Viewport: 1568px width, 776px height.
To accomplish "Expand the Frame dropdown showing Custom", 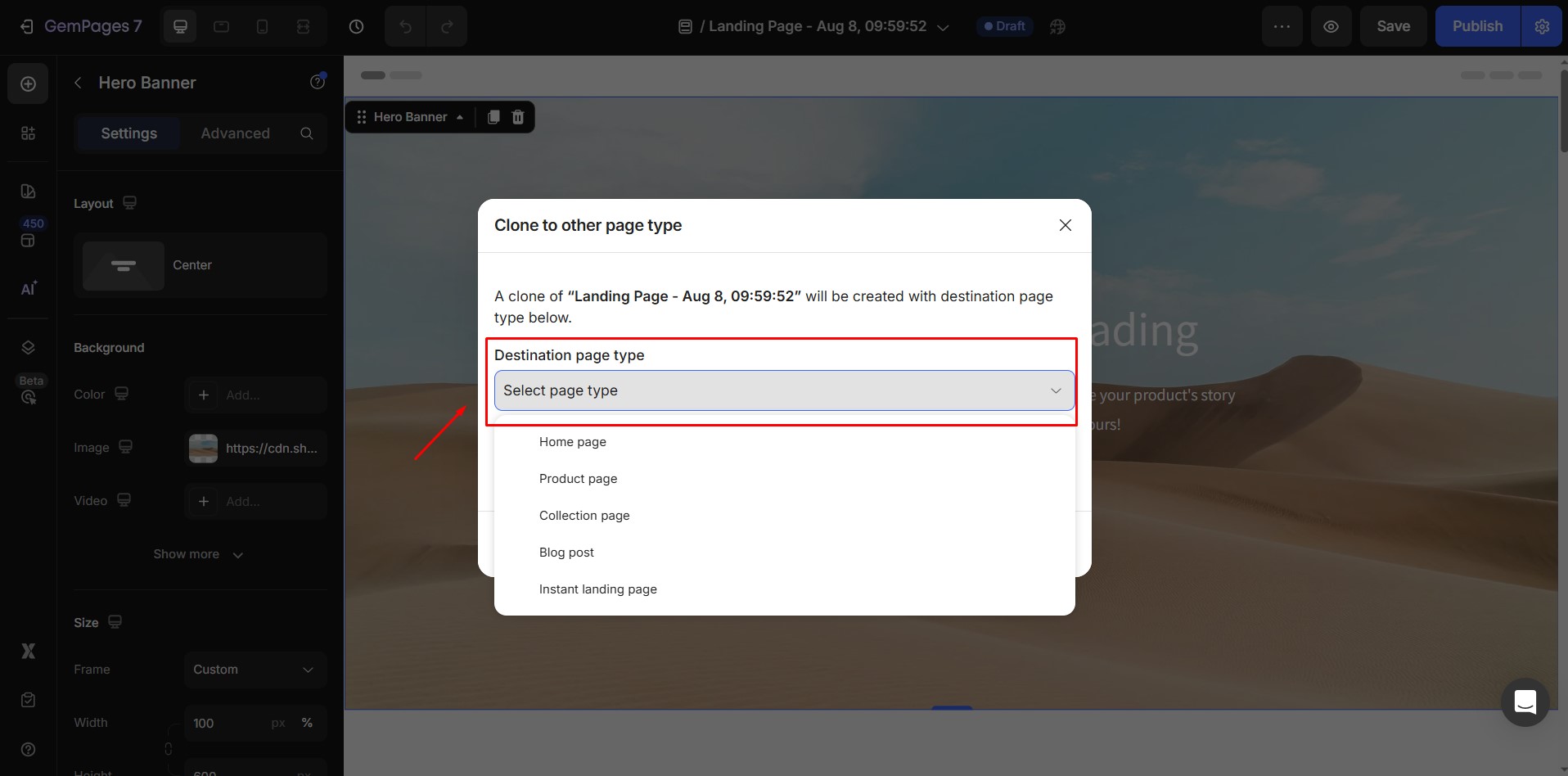I will click(254, 670).
